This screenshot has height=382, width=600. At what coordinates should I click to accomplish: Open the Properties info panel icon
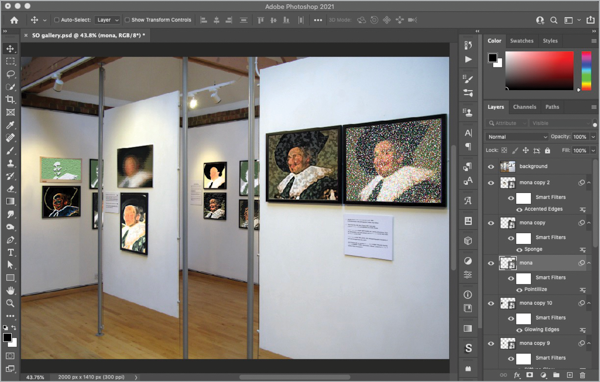468,295
